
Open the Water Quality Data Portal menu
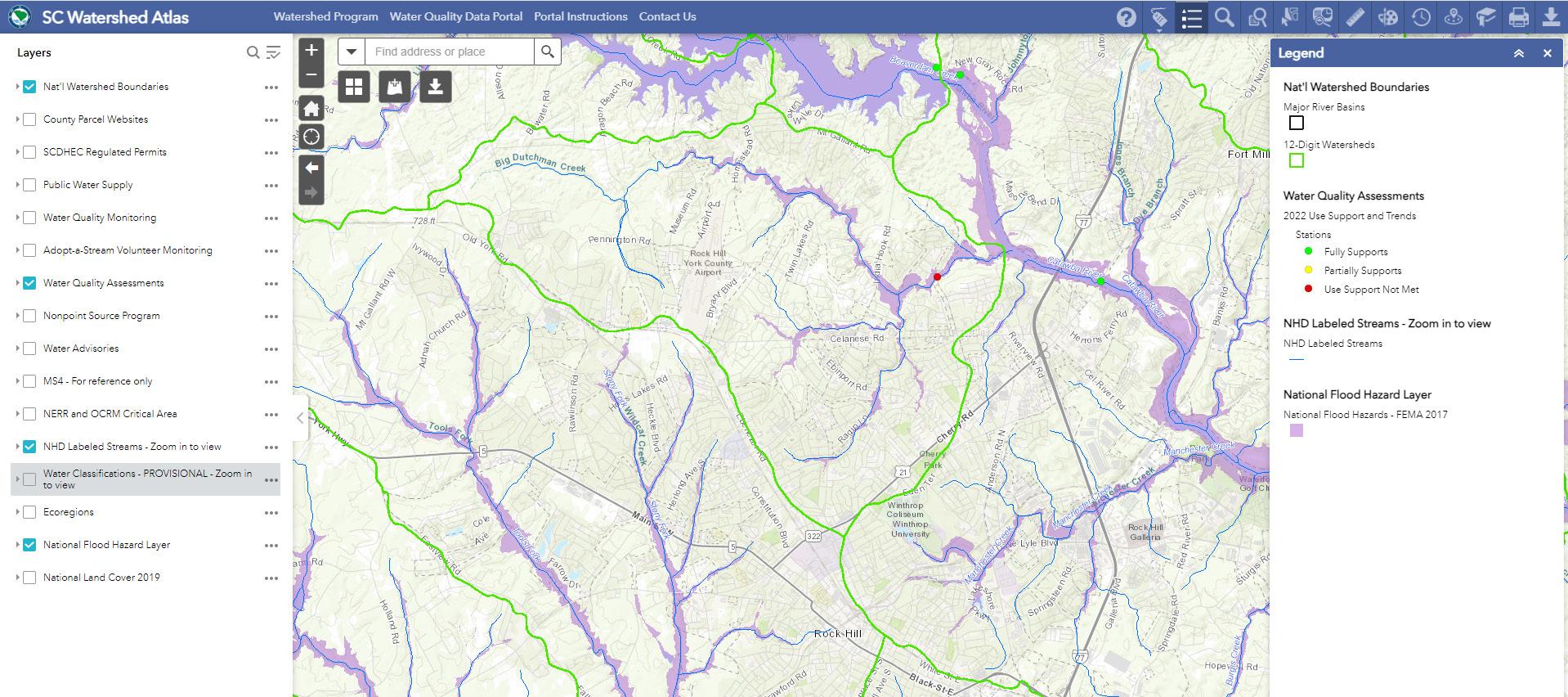coord(456,16)
